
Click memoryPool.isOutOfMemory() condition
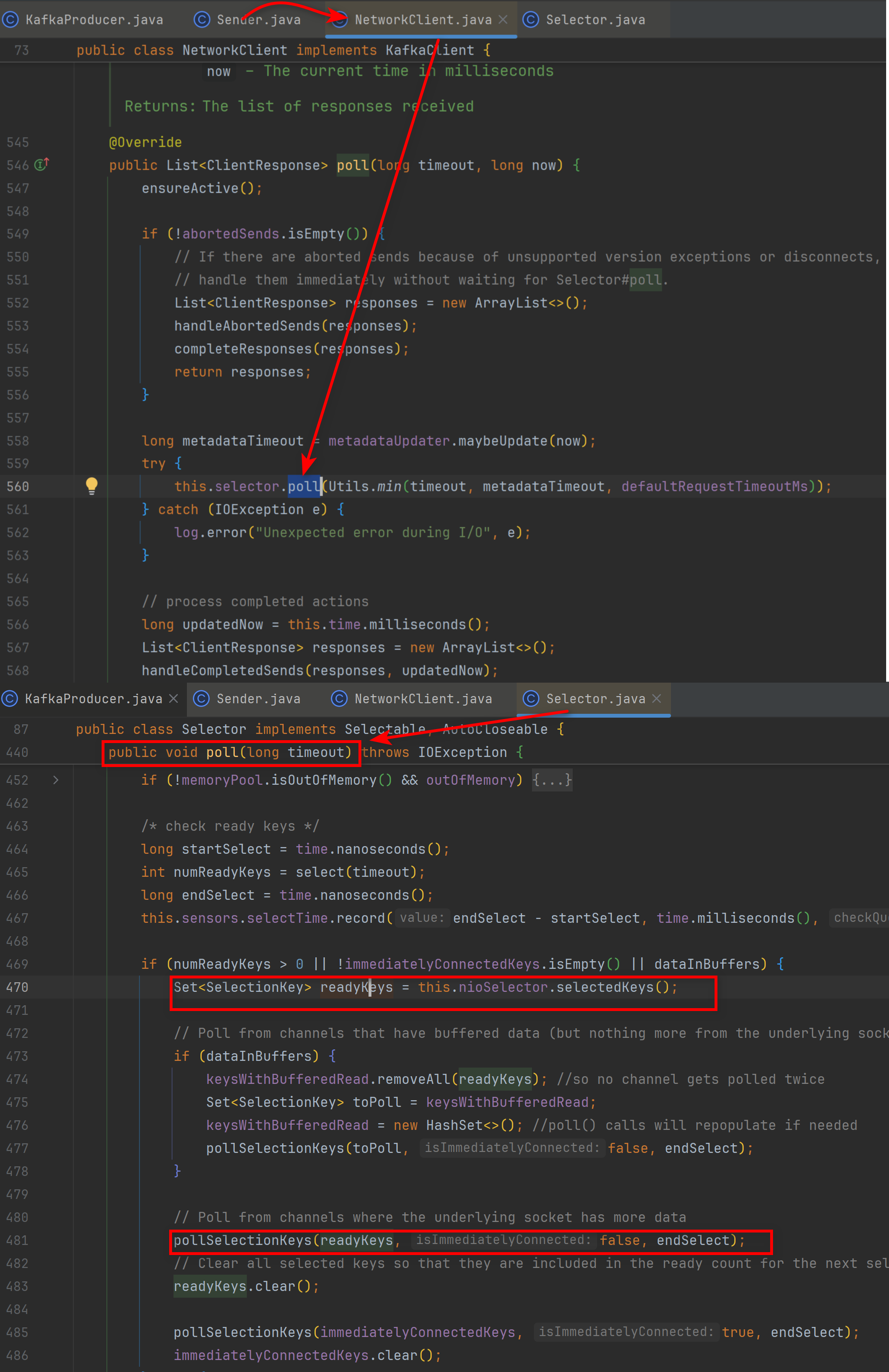(x=287, y=780)
